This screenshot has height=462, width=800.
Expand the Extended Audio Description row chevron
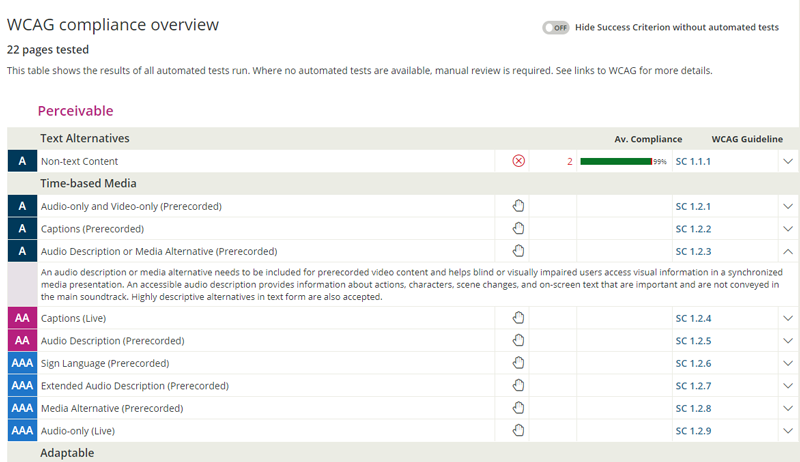coord(787,386)
